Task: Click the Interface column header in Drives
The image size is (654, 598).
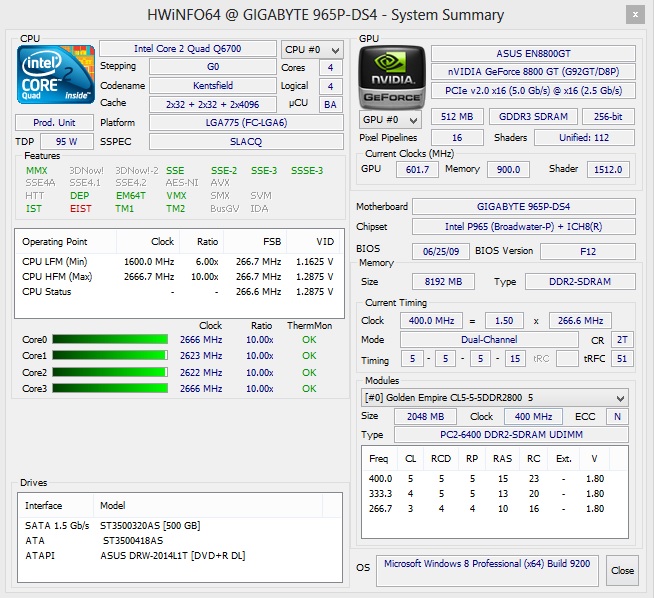Action: point(56,505)
